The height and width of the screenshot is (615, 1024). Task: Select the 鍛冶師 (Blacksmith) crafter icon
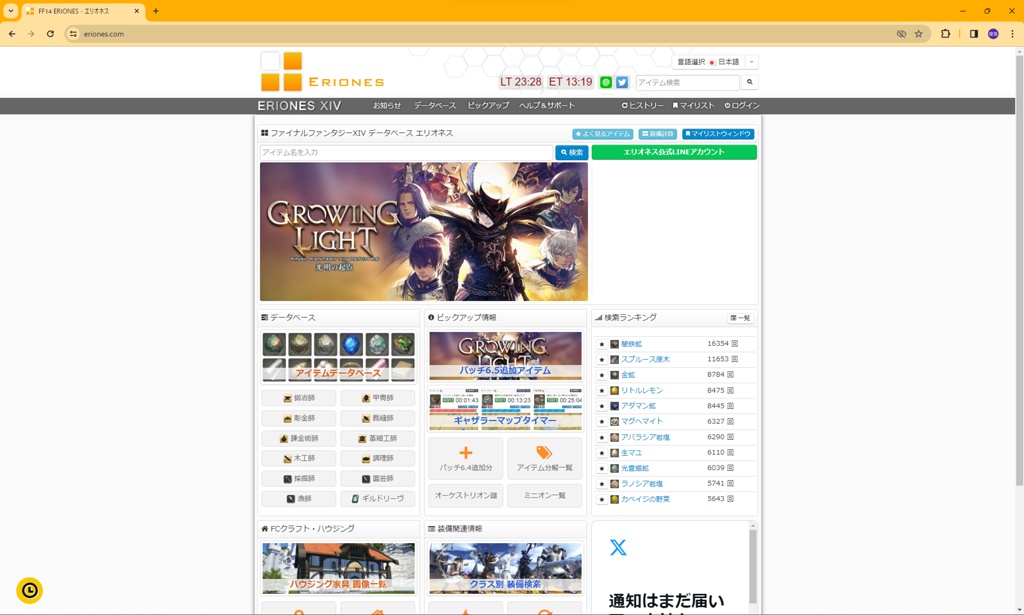tap(296, 398)
